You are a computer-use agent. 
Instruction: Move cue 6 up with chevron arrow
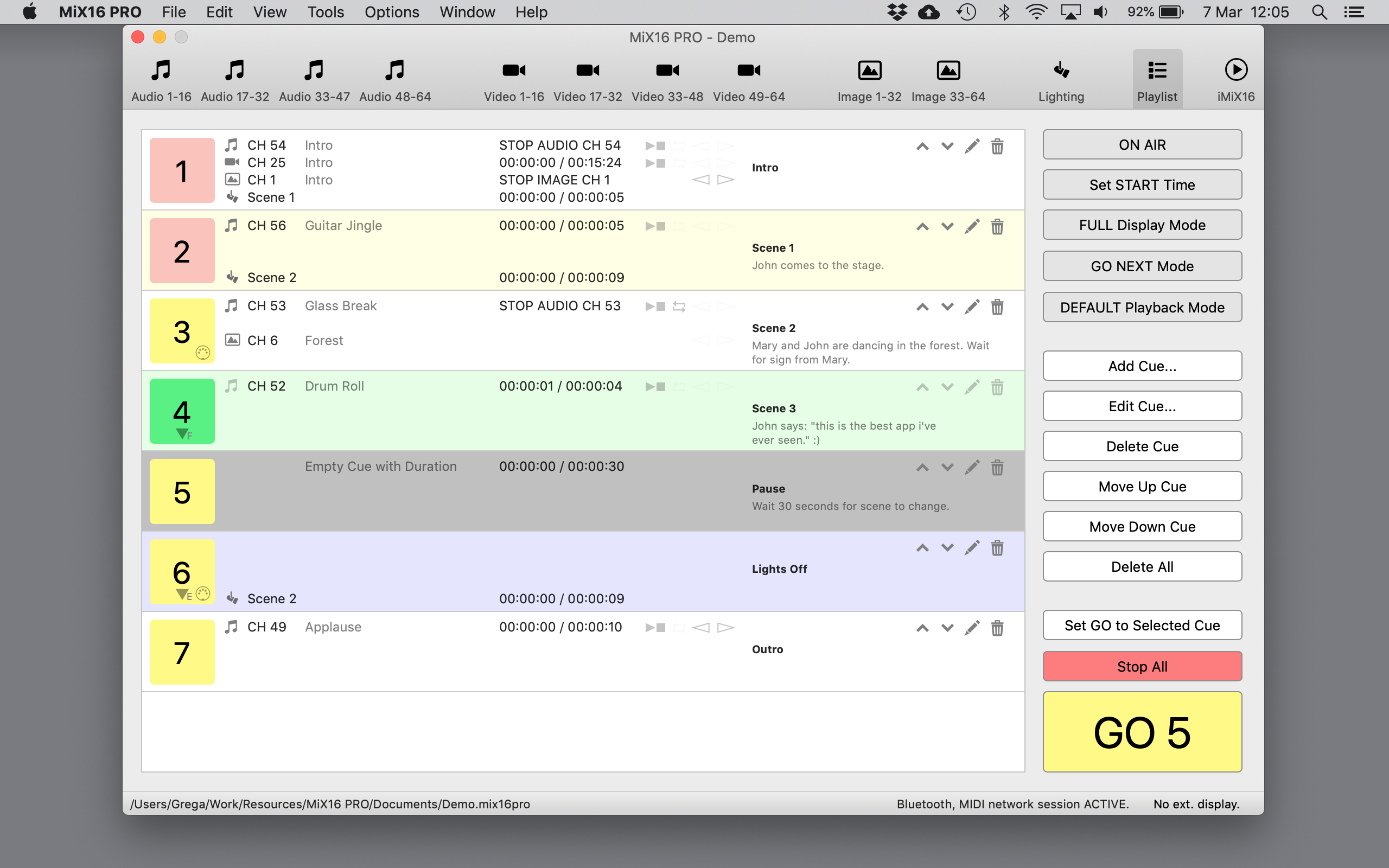[922, 548]
